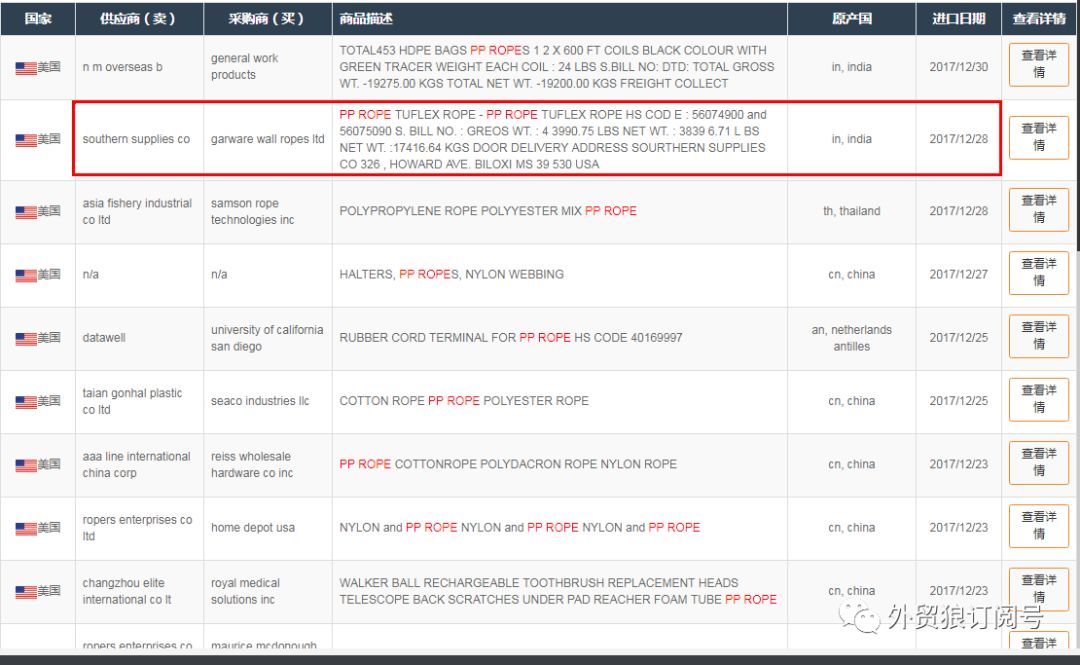This screenshot has width=1080, height=665.
Task: Select supplier 'aaa line international china corp'
Action: [136, 464]
